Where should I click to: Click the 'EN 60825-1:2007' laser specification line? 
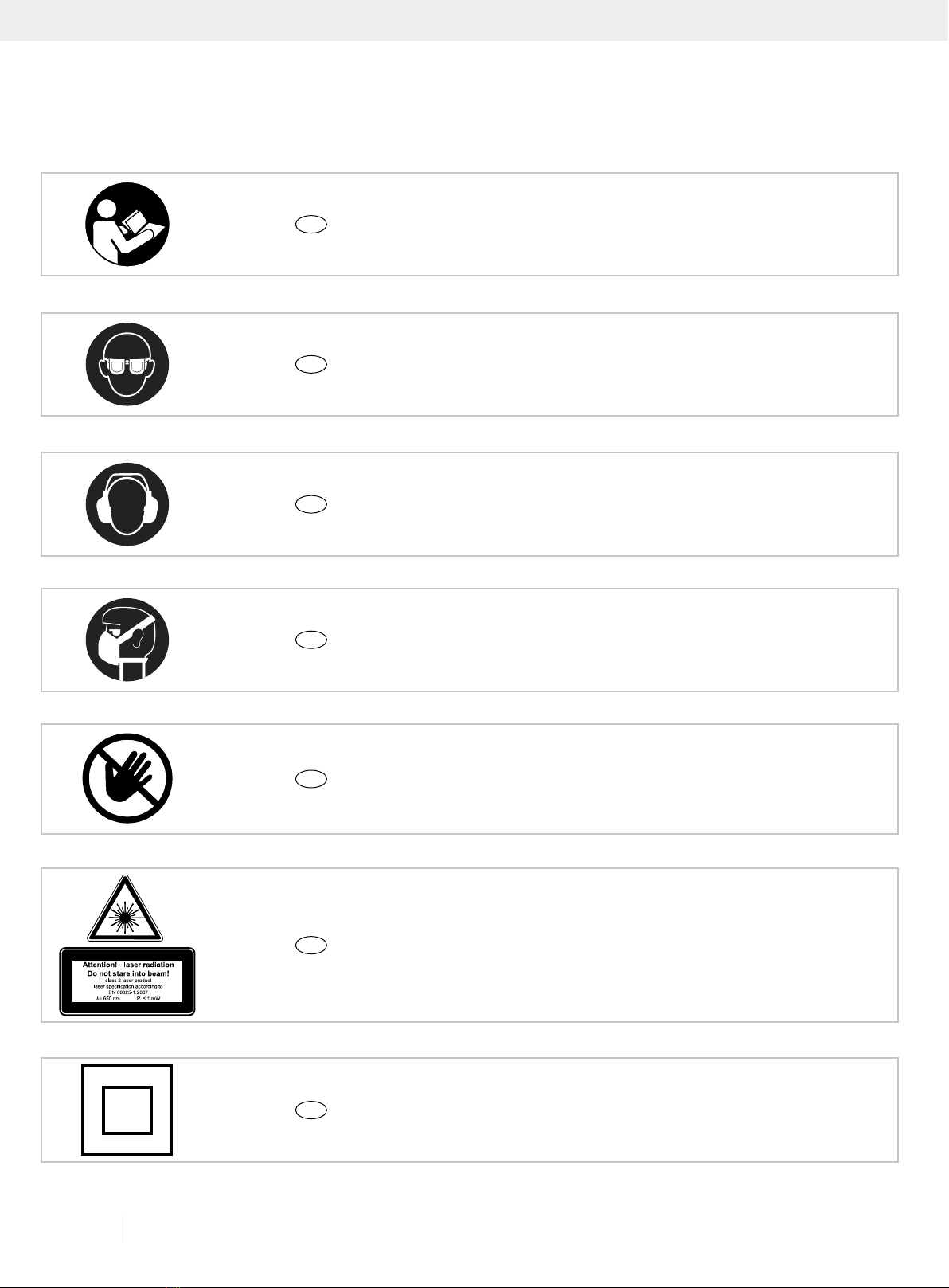(x=127, y=992)
